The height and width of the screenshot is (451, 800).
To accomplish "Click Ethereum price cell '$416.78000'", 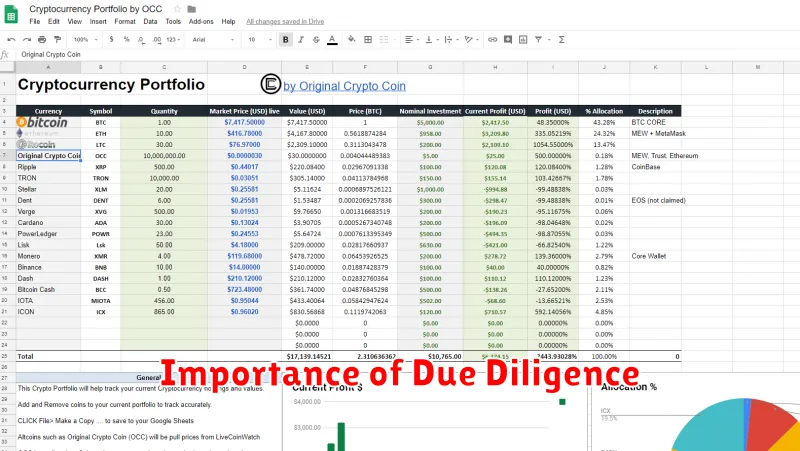I will point(244,134).
